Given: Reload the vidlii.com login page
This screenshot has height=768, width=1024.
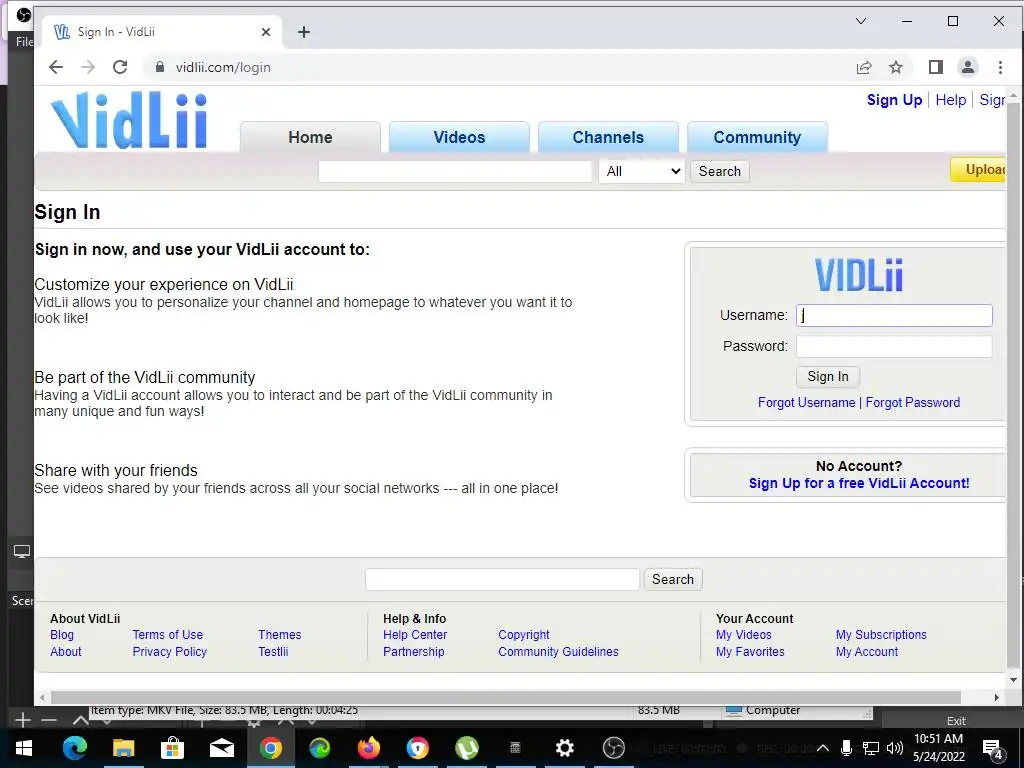Looking at the screenshot, I should [x=120, y=67].
